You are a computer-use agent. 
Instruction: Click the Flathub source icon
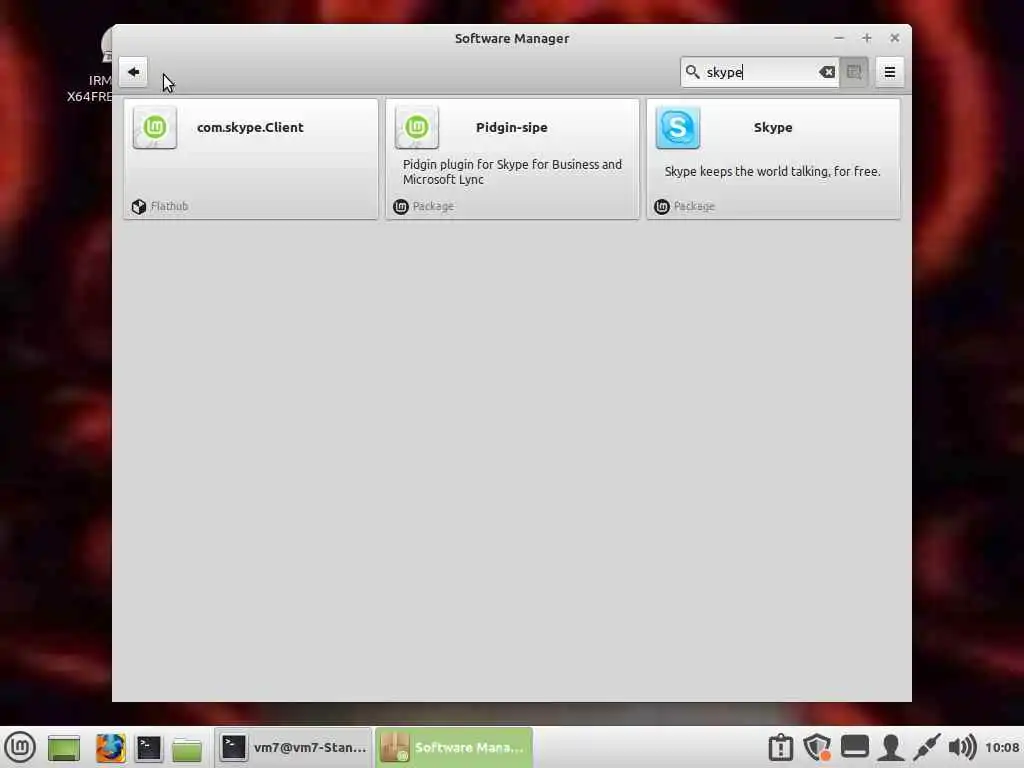point(138,206)
